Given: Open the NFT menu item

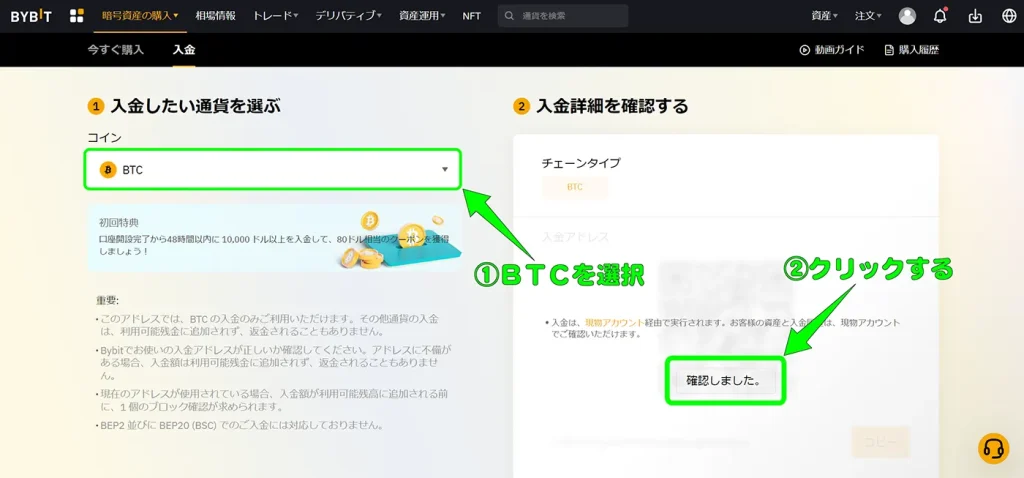Looking at the screenshot, I should click(x=472, y=16).
